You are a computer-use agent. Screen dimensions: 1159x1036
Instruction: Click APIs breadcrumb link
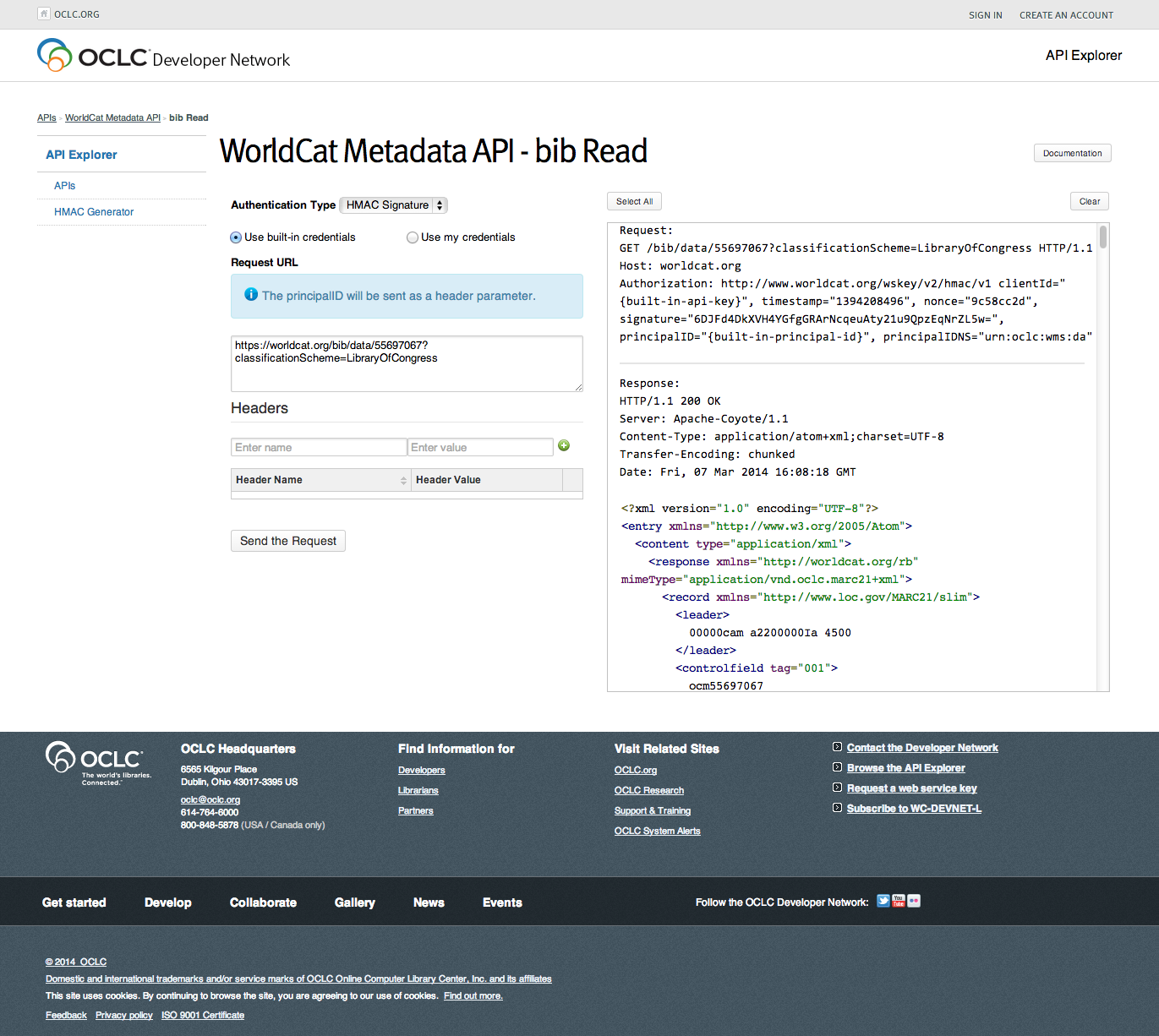pyautogui.click(x=46, y=117)
